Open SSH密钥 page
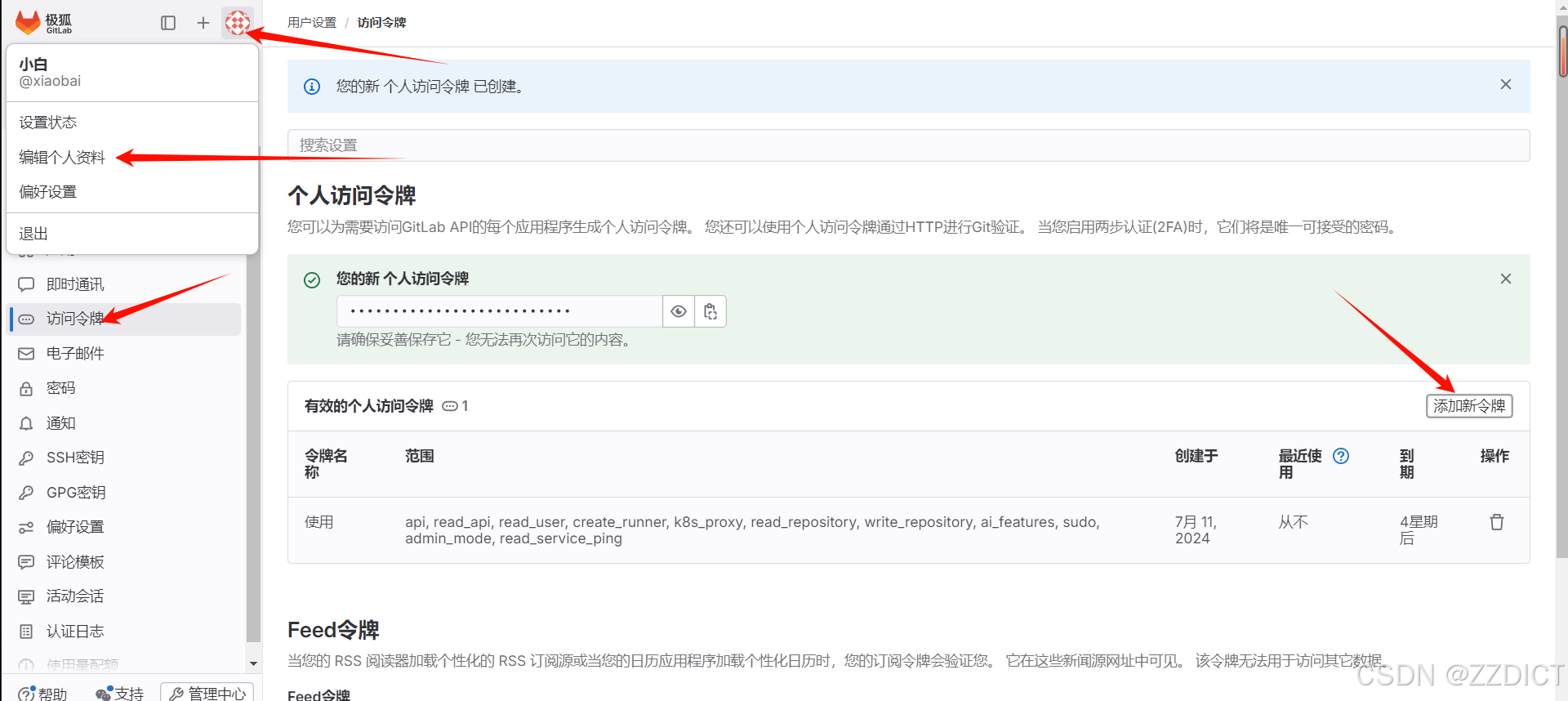1568x701 pixels. [126, 458]
